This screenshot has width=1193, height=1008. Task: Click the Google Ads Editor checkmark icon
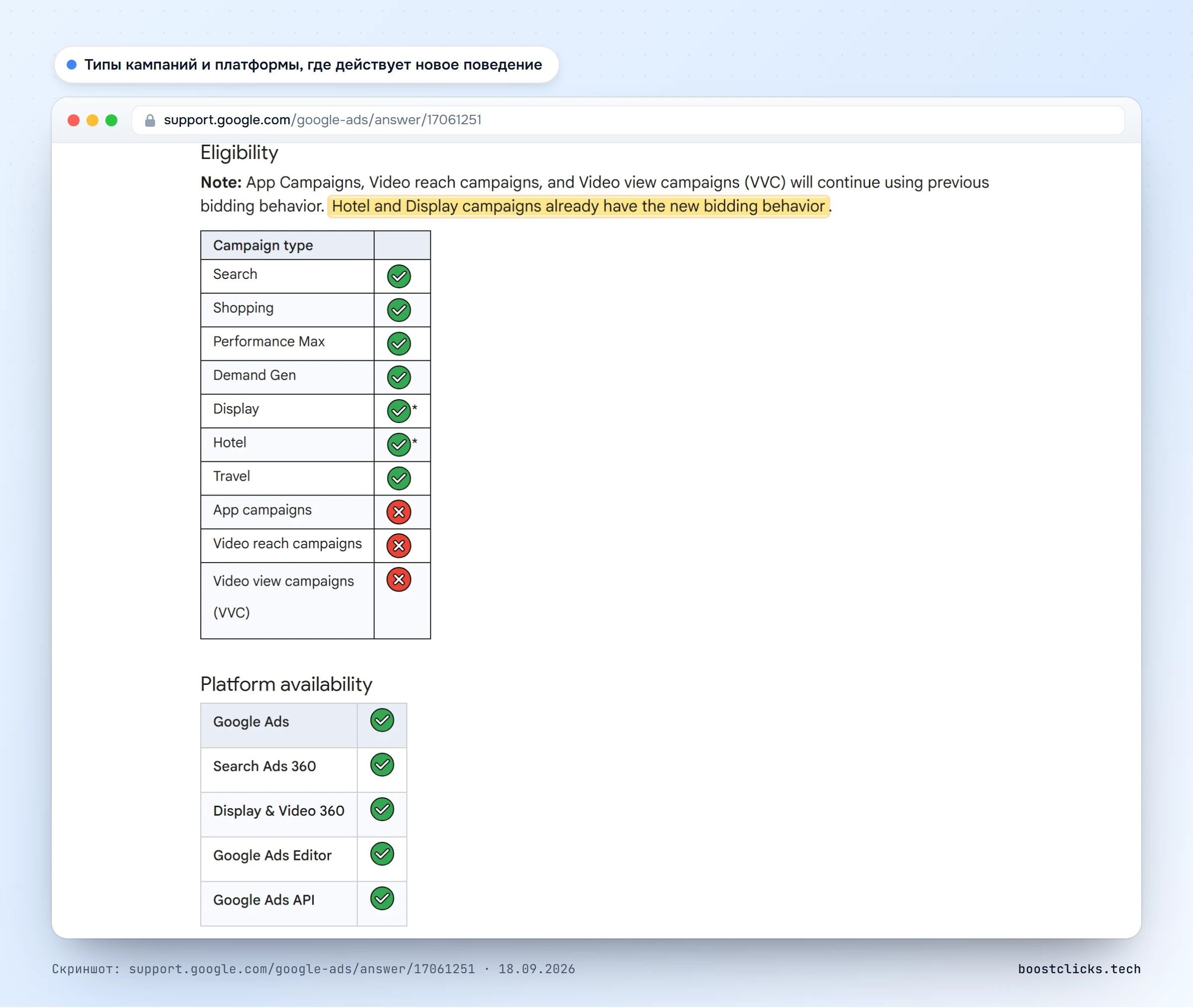point(382,854)
